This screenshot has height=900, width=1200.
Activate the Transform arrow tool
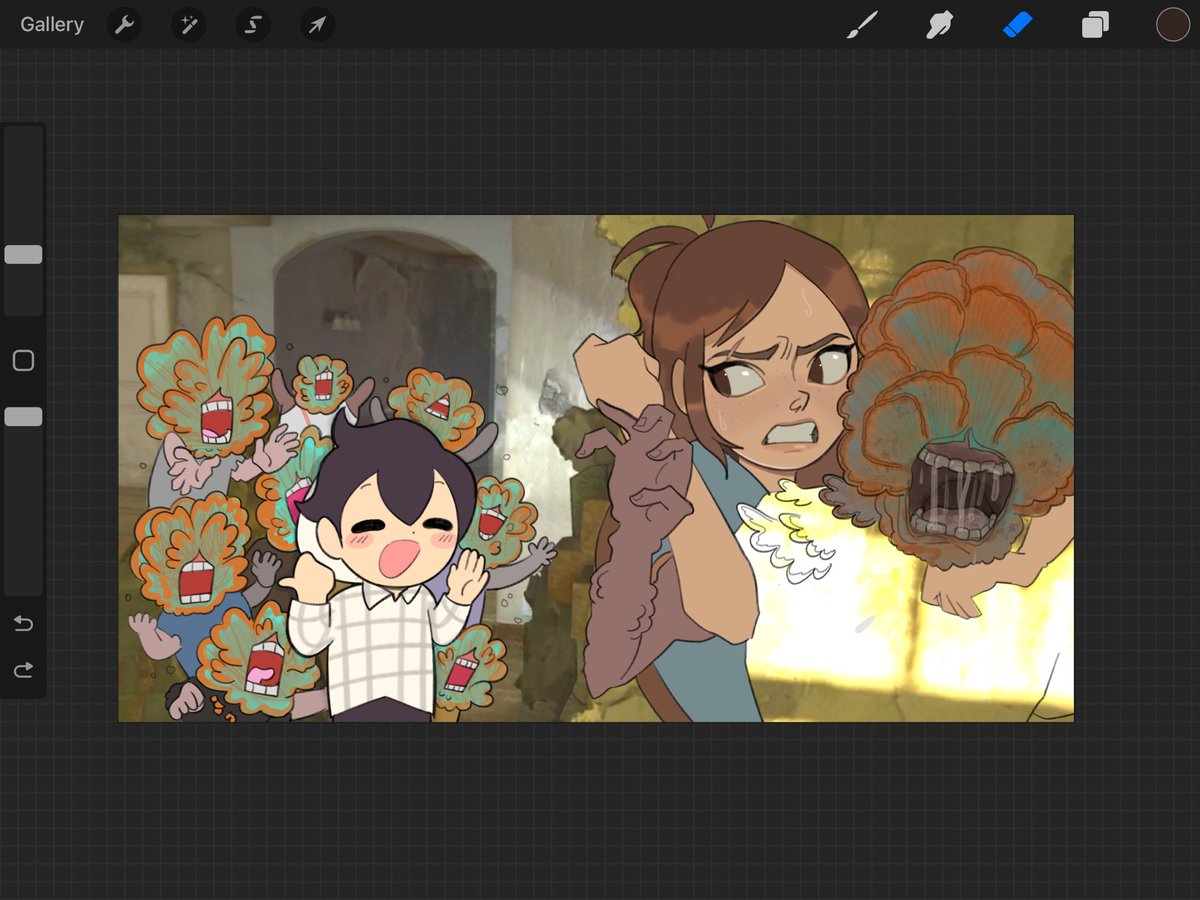[317, 25]
